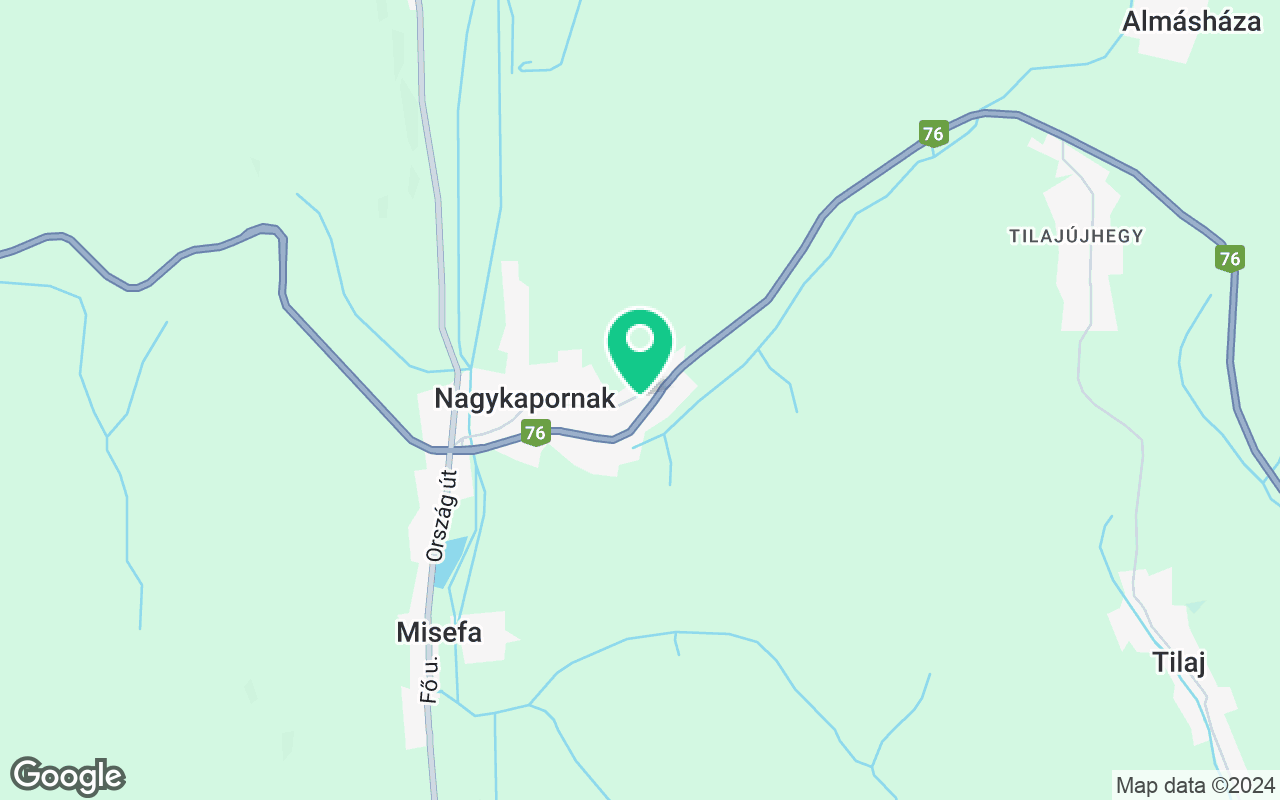Click the 76 road shield nearest Almásháza

(x=933, y=134)
